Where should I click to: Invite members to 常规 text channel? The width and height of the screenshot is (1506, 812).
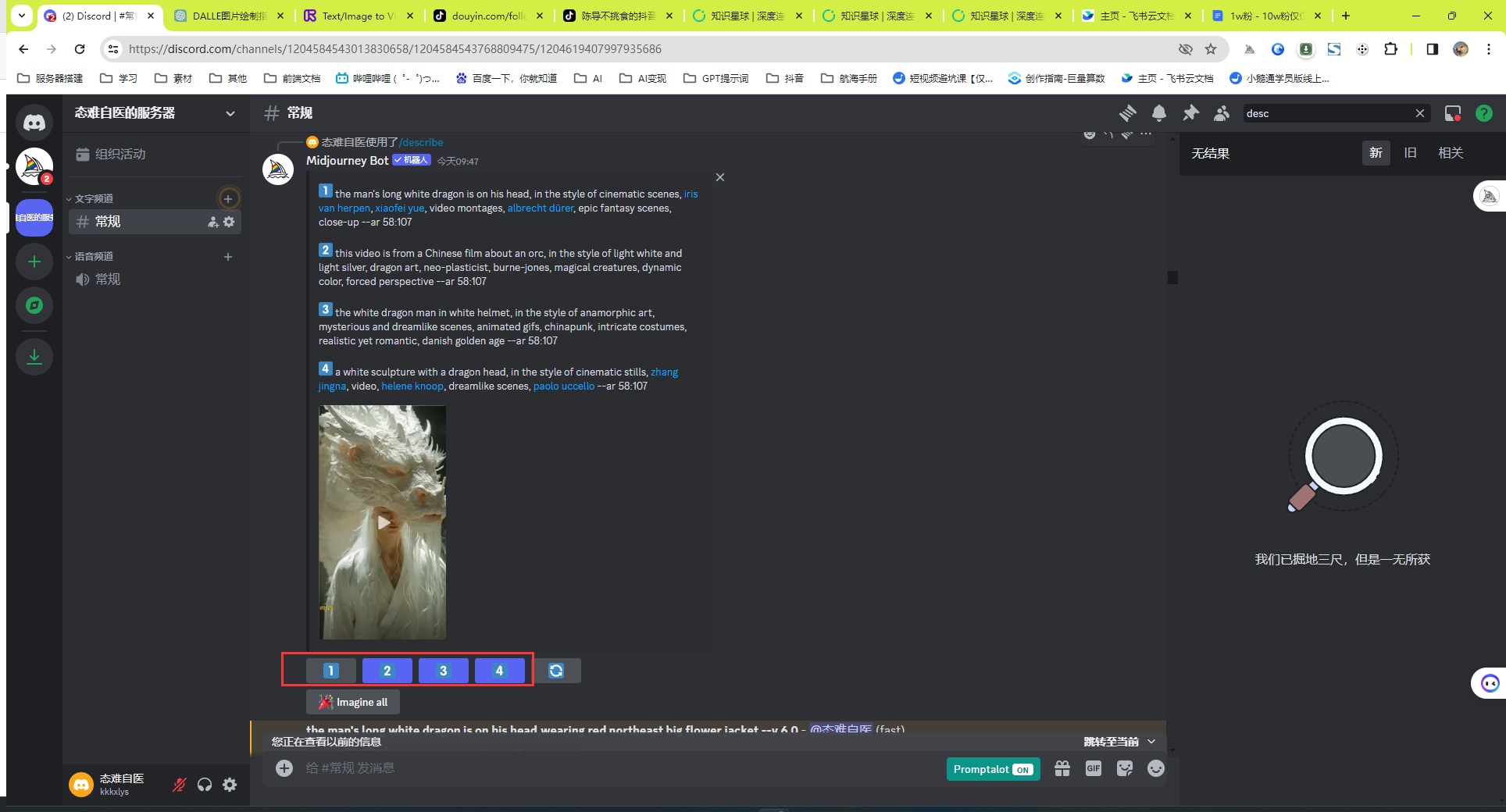[x=213, y=222]
